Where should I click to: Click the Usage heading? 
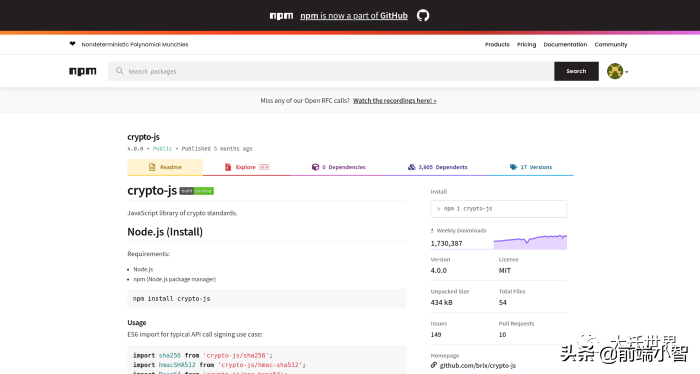137,323
